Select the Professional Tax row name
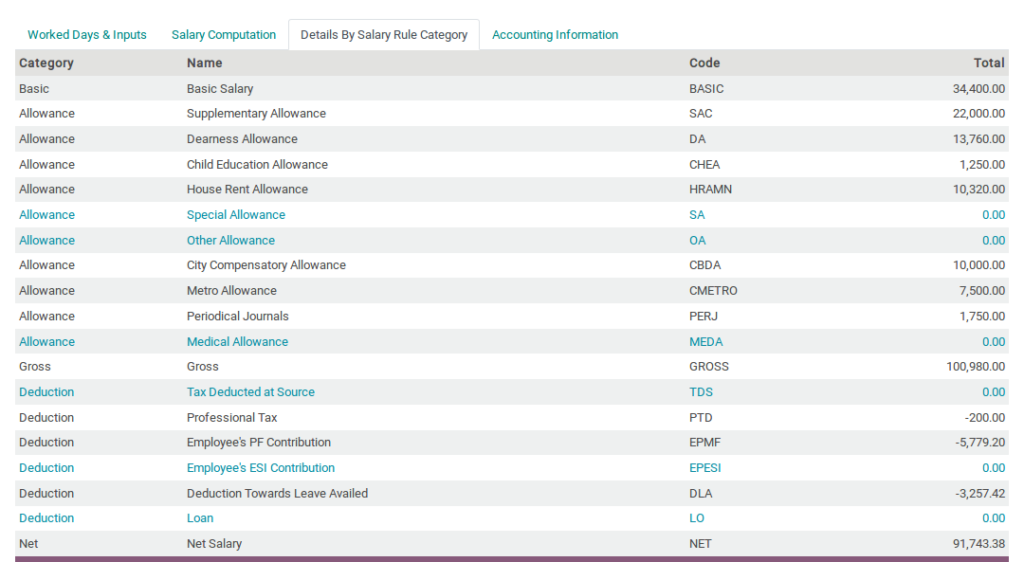The width and height of the screenshot is (1024, 562). (232, 417)
